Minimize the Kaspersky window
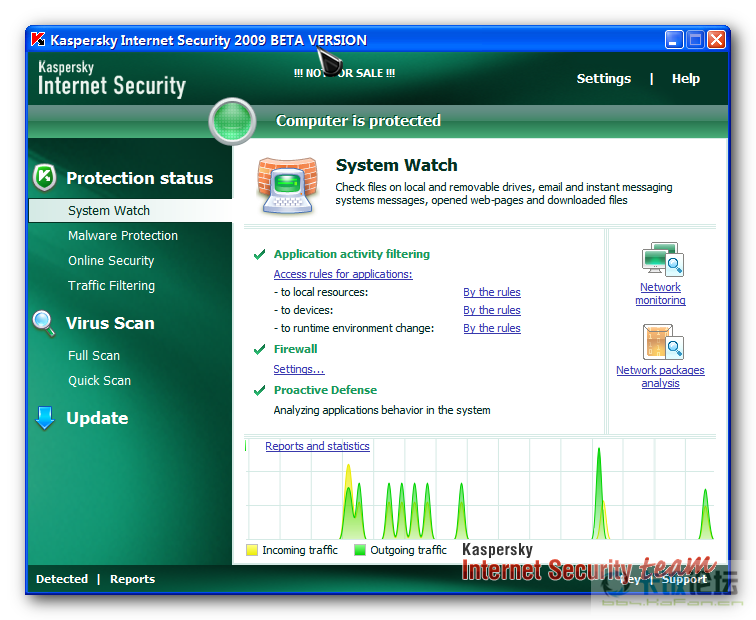Screen dimensions: 756x620 tap(674, 40)
